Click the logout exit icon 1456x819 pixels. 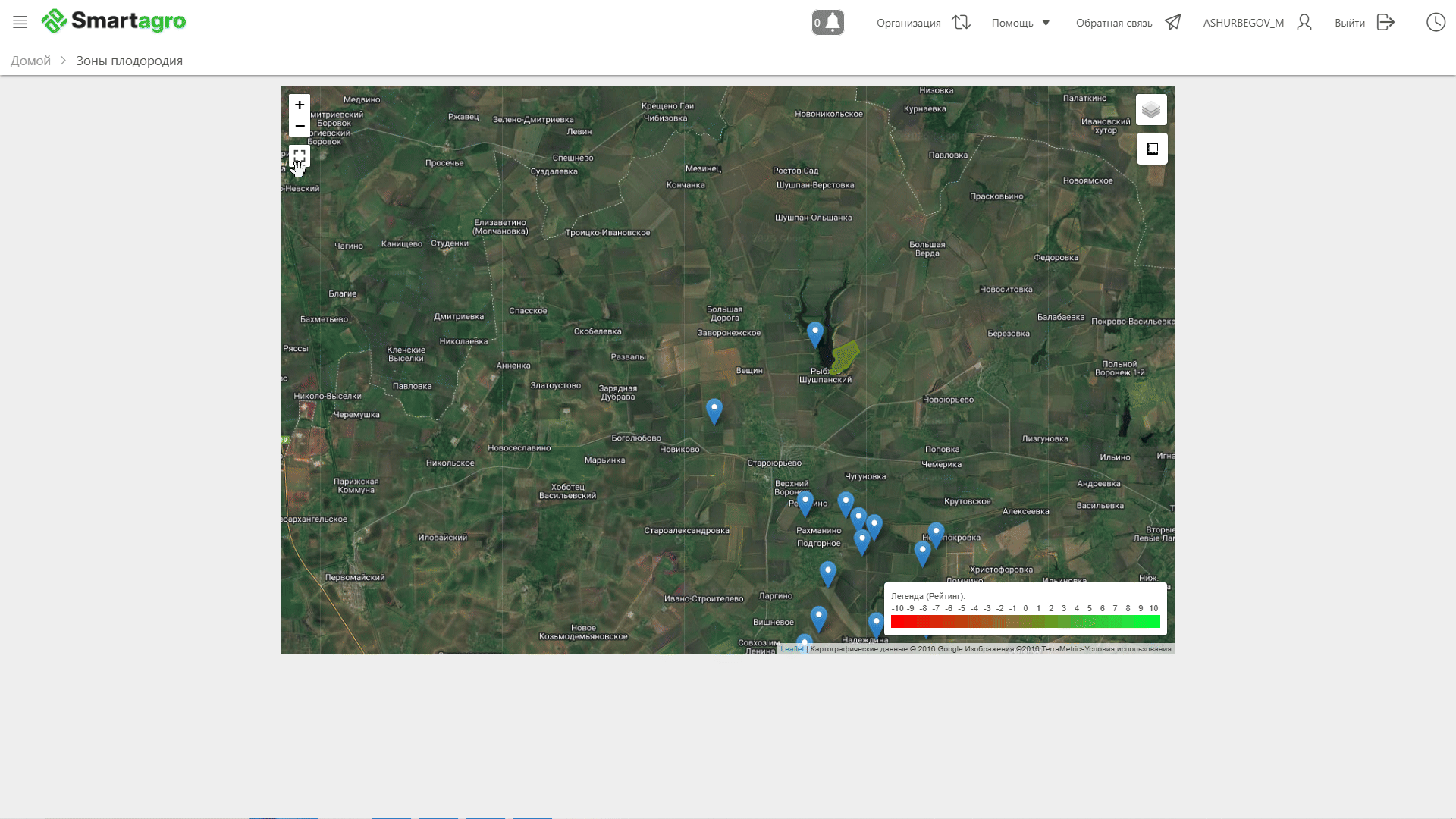click(x=1385, y=23)
